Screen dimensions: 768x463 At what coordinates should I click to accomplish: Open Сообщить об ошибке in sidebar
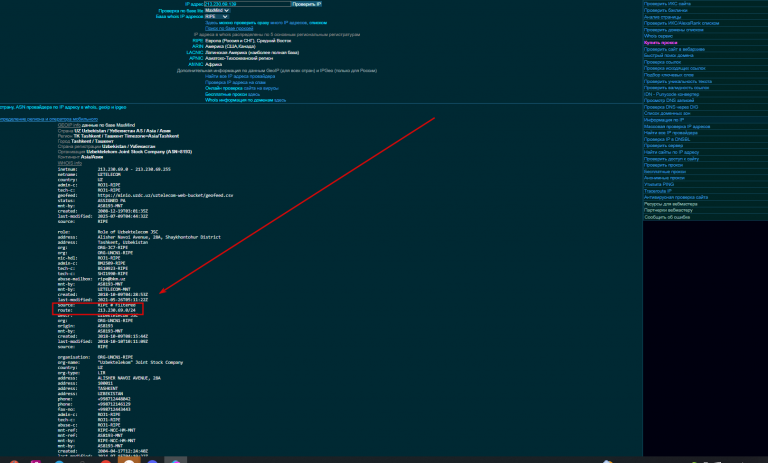pyautogui.click(x=667, y=217)
